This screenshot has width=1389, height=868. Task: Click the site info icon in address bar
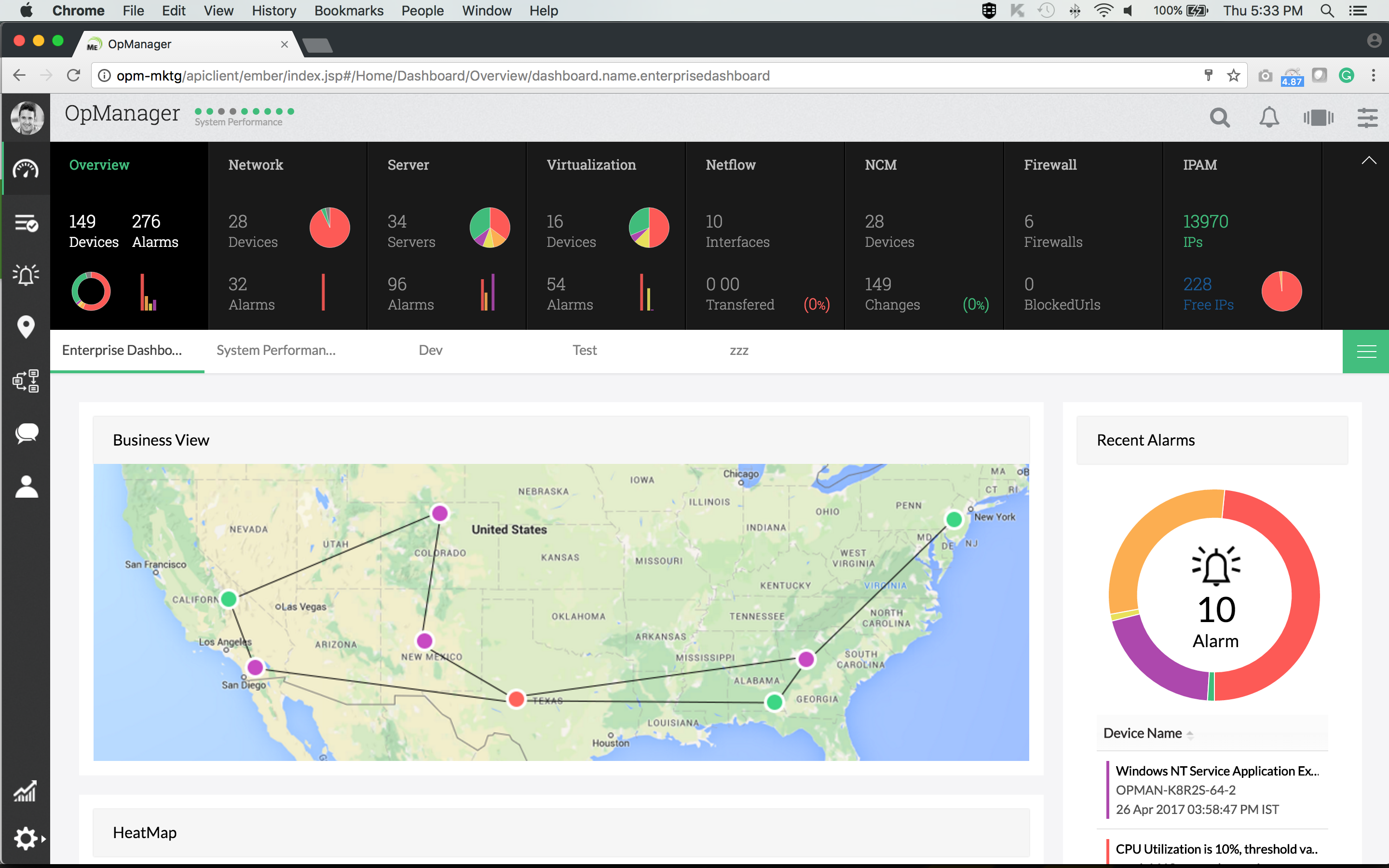[104, 76]
